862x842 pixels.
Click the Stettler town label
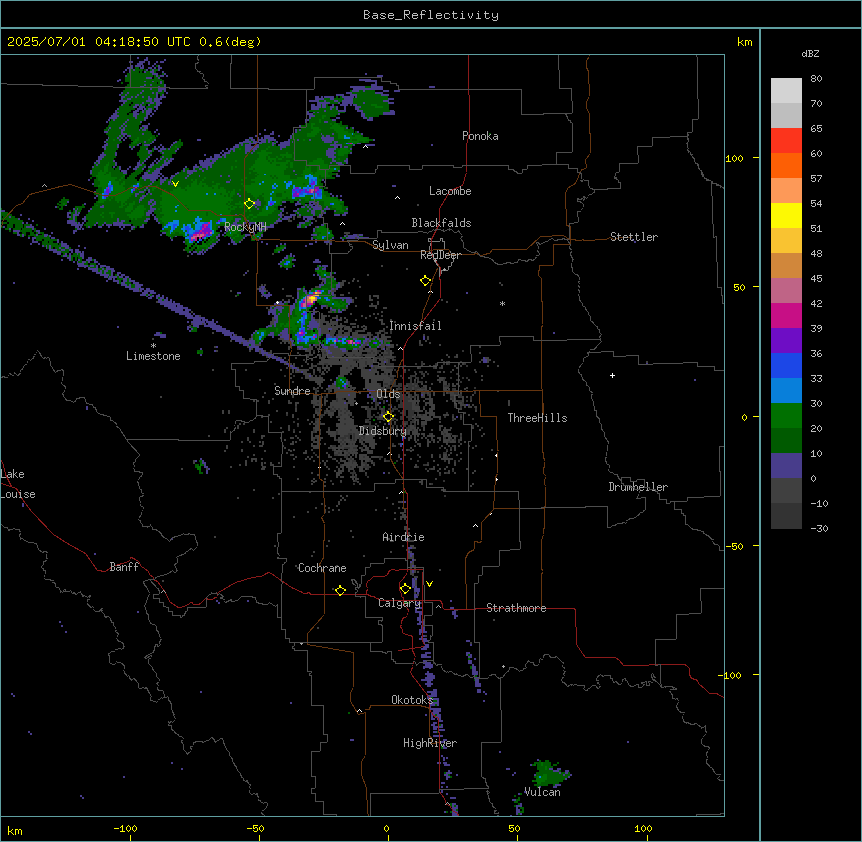pyautogui.click(x=633, y=237)
